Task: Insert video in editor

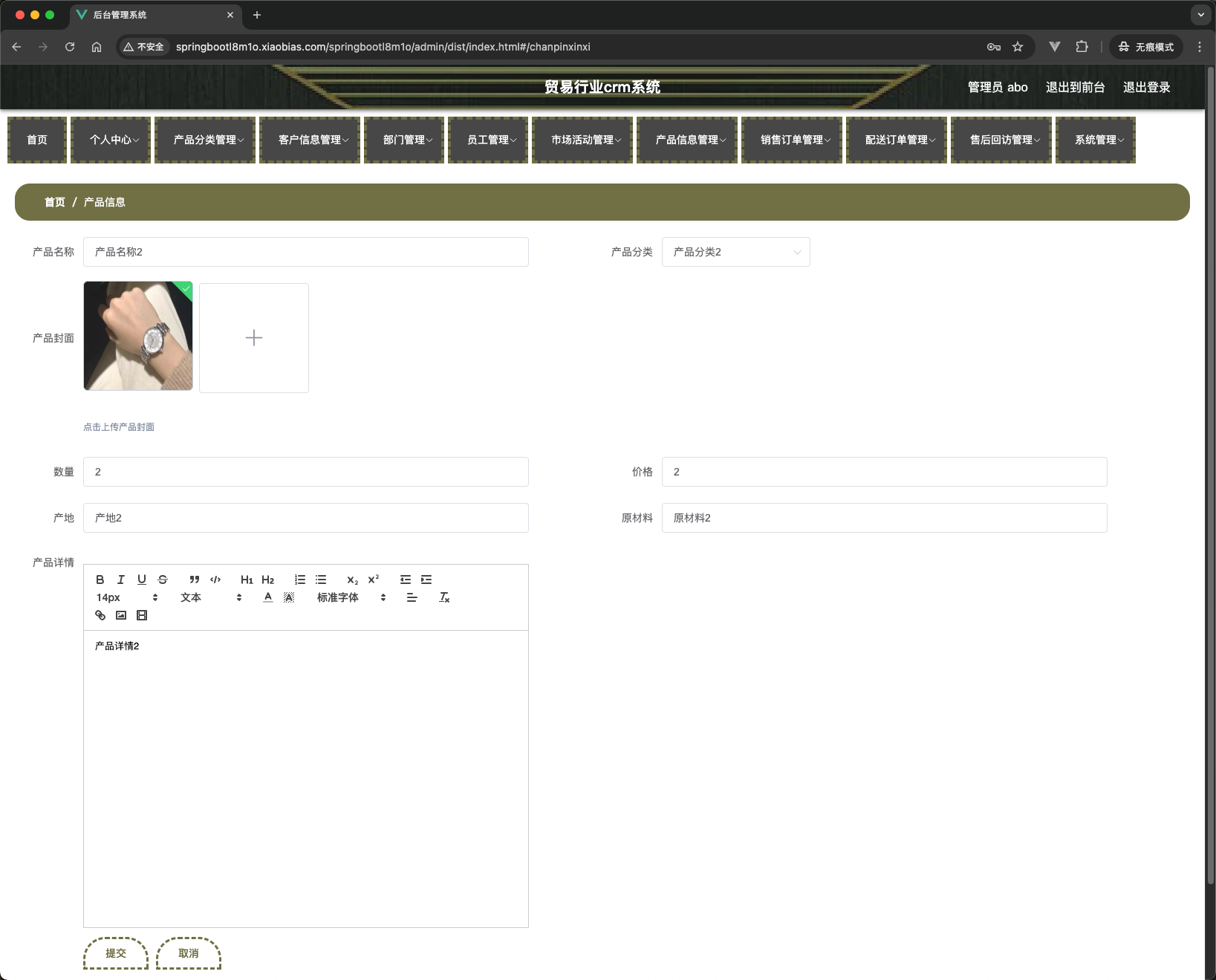Action: [x=142, y=615]
